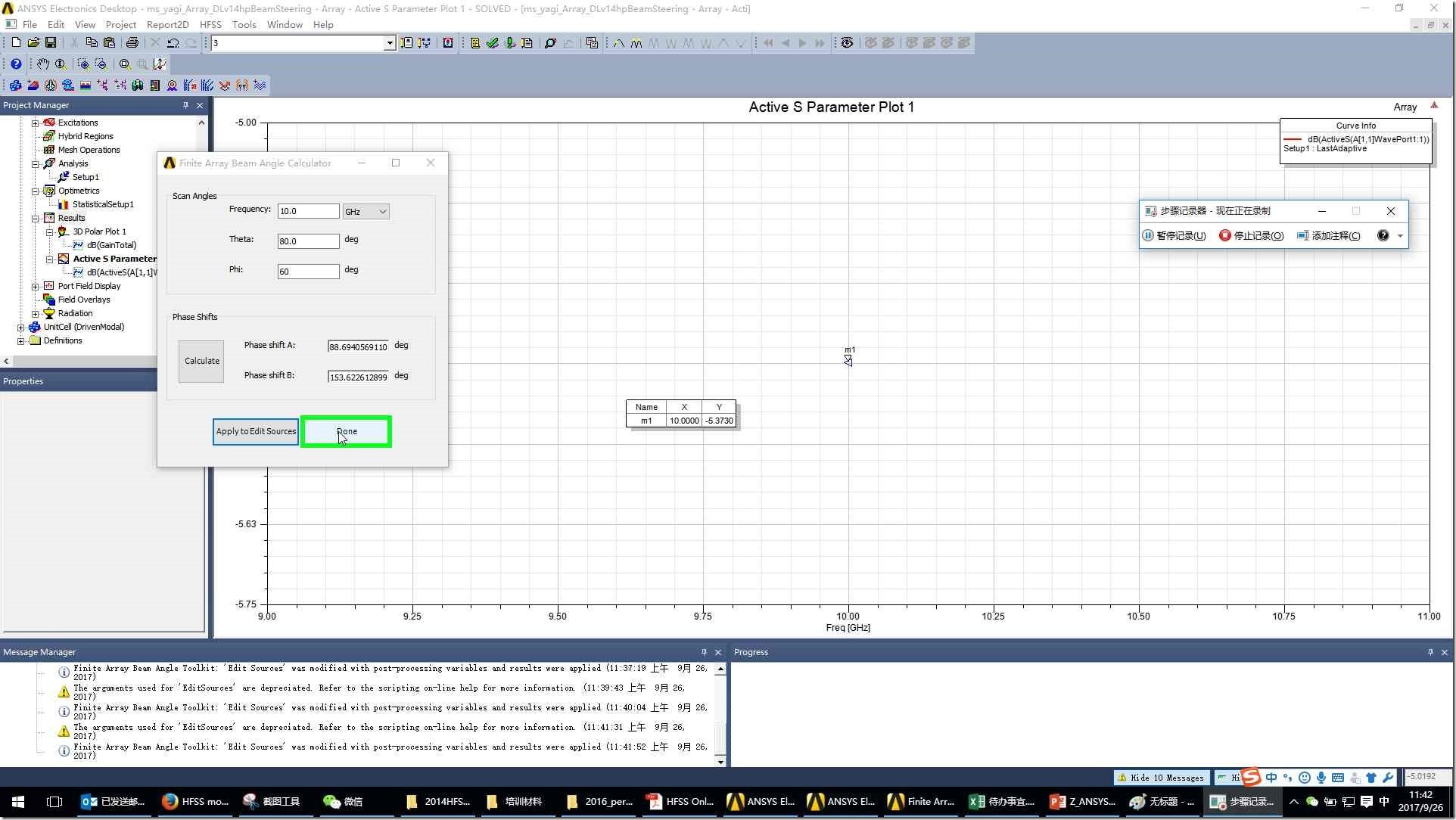Open the Excel workbook in the taskbar
Screen dimensions: 1456x820
(x=1002, y=802)
